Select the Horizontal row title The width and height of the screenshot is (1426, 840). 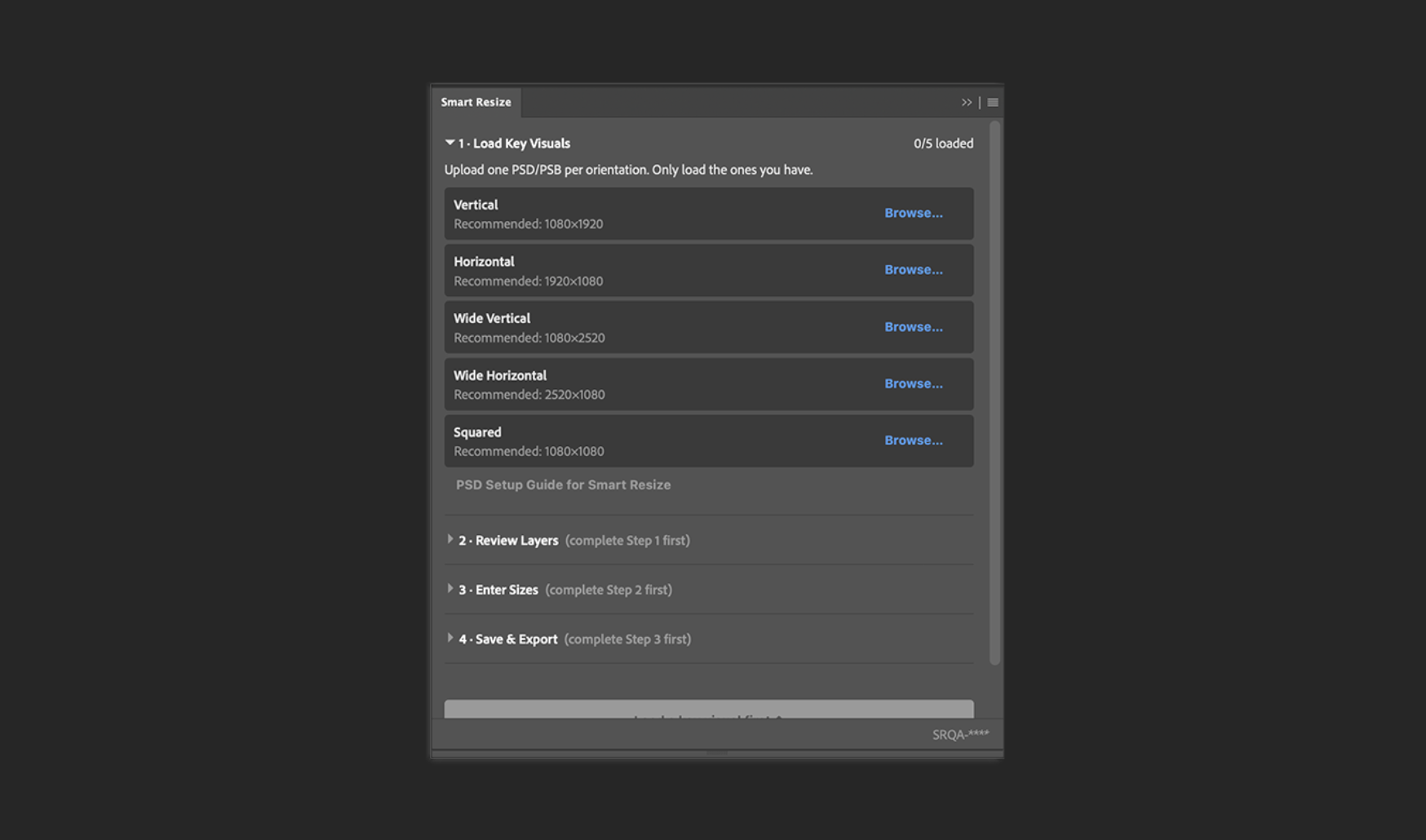coord(484,262)
